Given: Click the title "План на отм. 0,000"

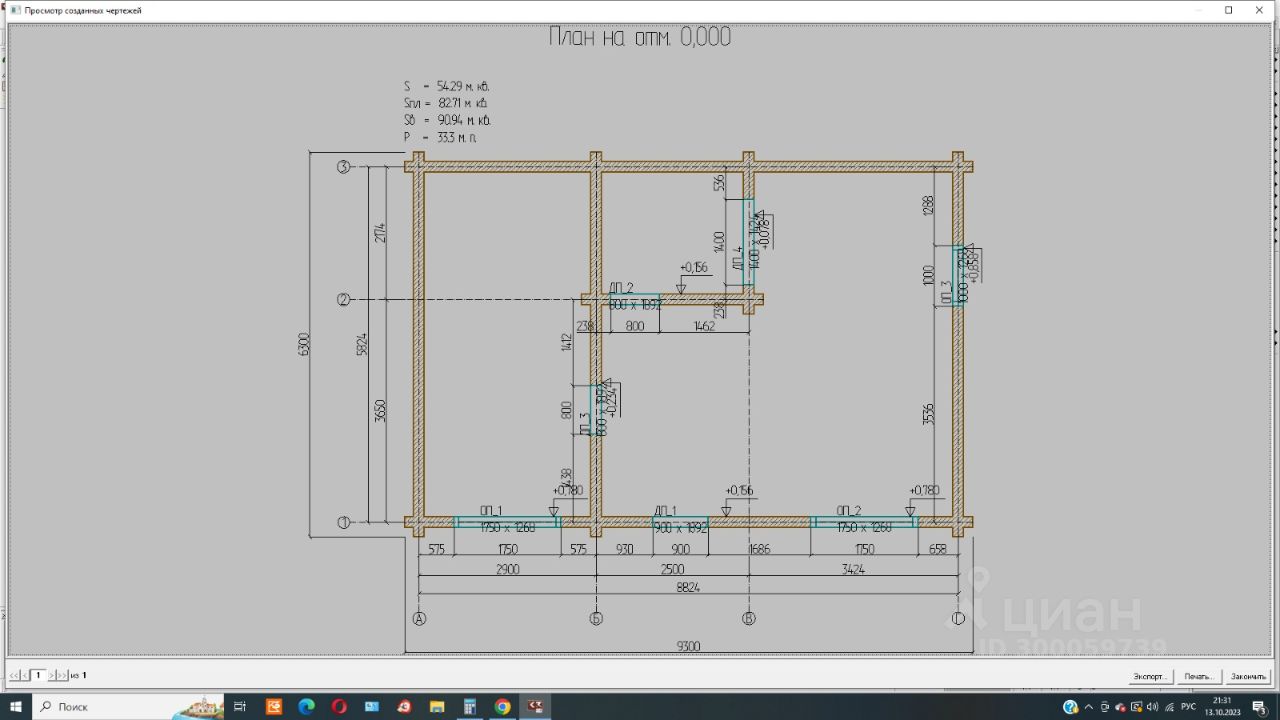Looking at the screenshot, I should pos(640,37).
